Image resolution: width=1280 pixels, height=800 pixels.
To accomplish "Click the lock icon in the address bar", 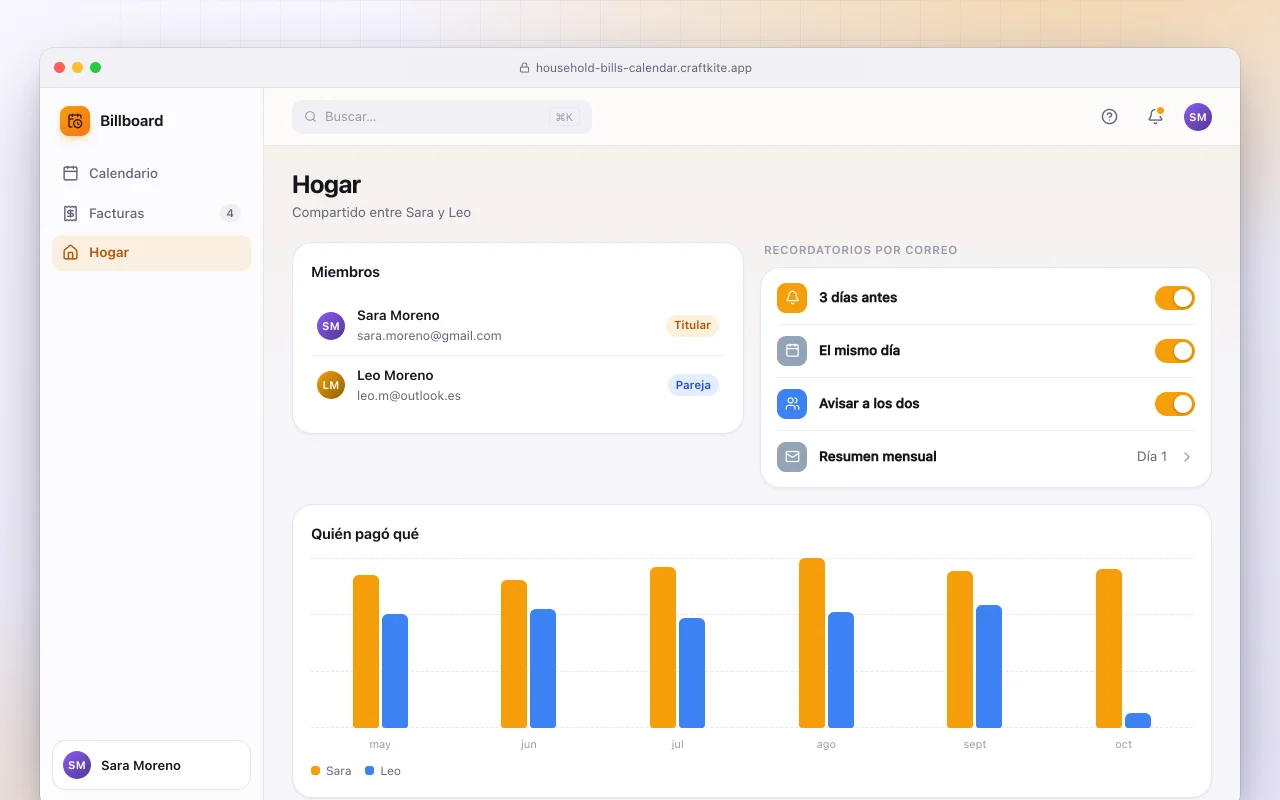I will coord(524,68).
